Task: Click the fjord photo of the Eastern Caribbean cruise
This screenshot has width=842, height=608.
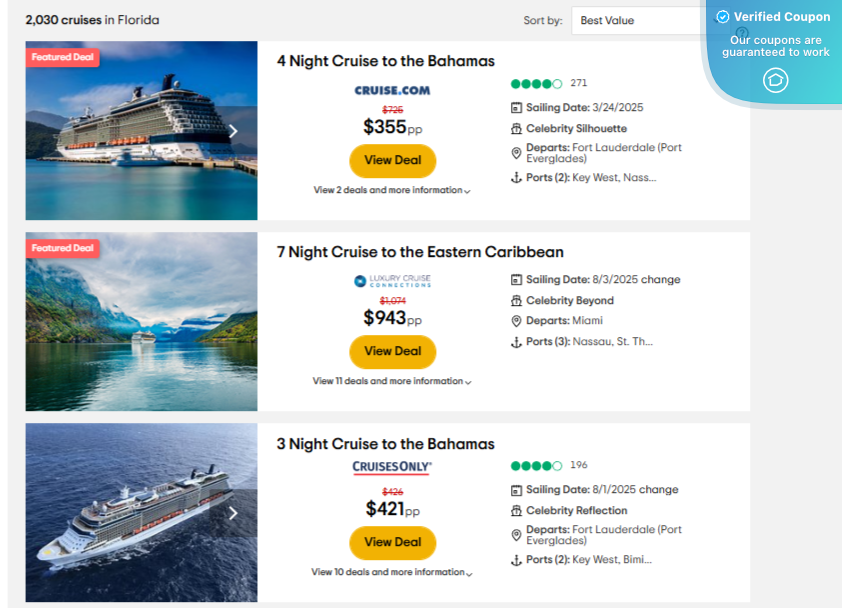Action: pos(140,322)
